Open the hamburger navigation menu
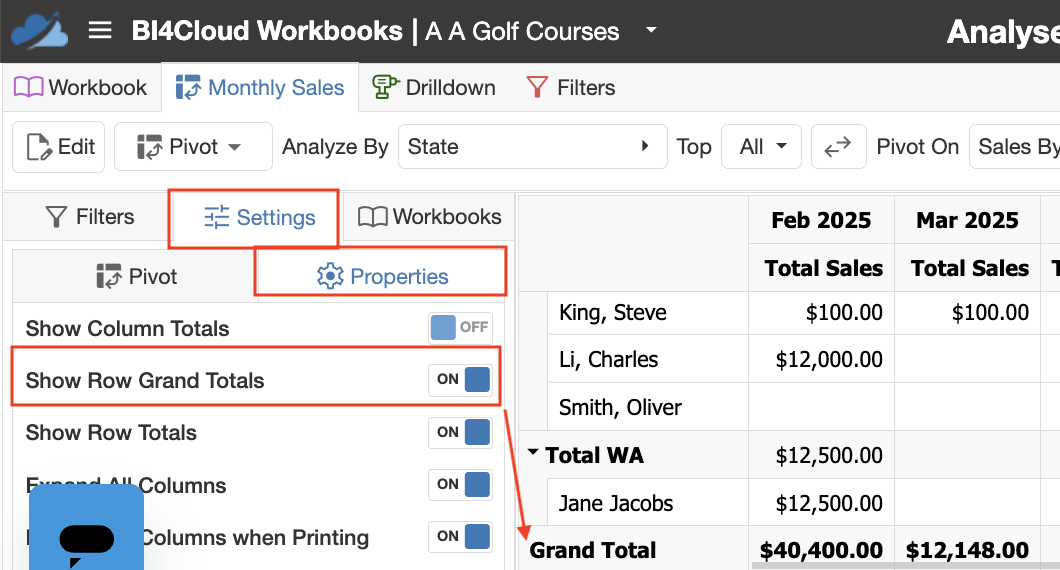This screenshot has height=570, width=1060. click(x=100, y=30)
